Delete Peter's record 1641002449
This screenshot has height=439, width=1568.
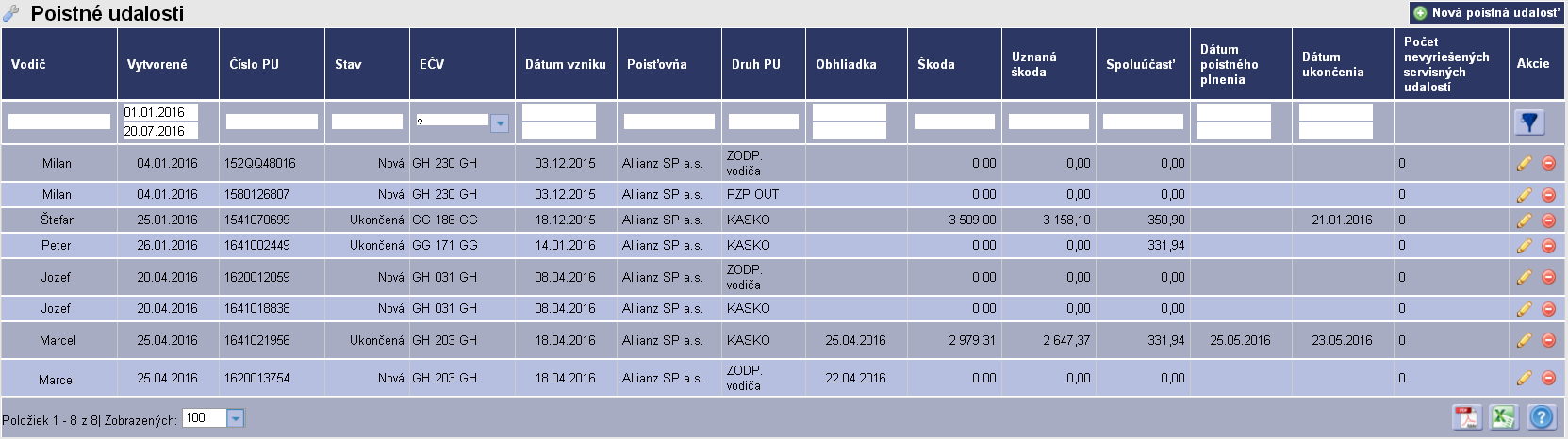point(1548,246)
